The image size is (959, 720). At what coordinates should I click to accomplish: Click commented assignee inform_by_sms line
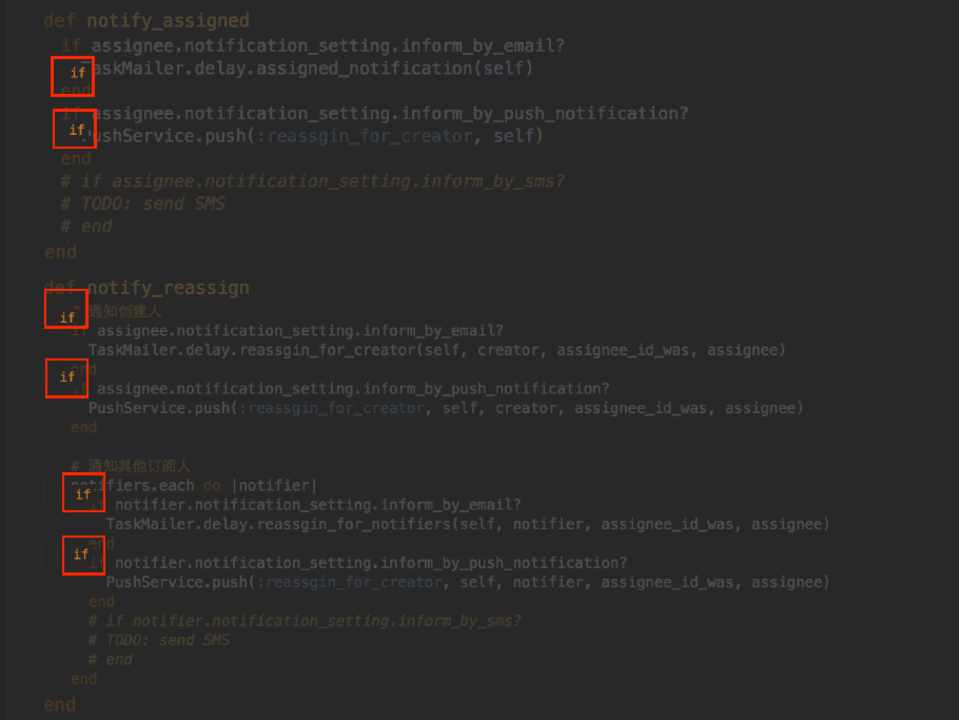[312, 182]
